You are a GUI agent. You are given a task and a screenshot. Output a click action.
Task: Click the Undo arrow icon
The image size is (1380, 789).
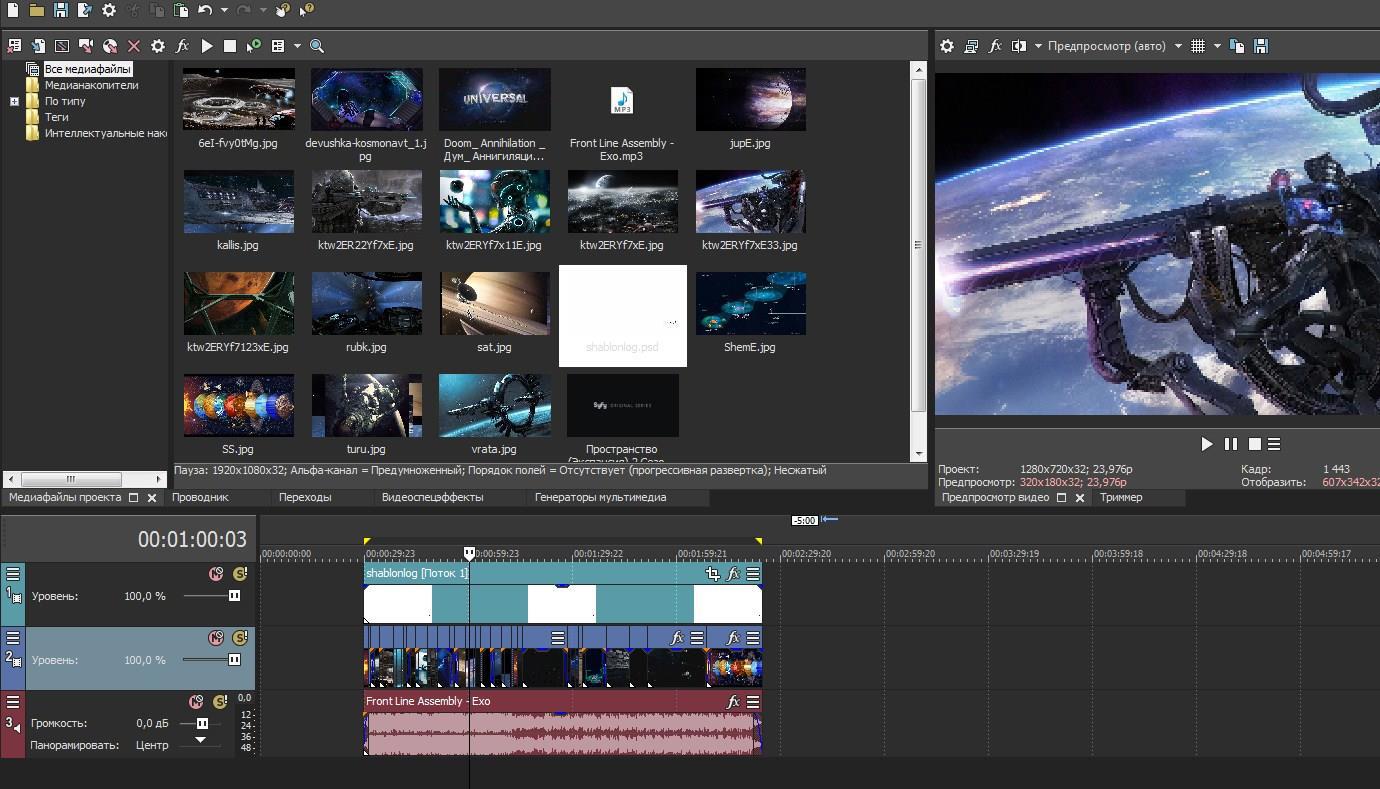[205, 10]
